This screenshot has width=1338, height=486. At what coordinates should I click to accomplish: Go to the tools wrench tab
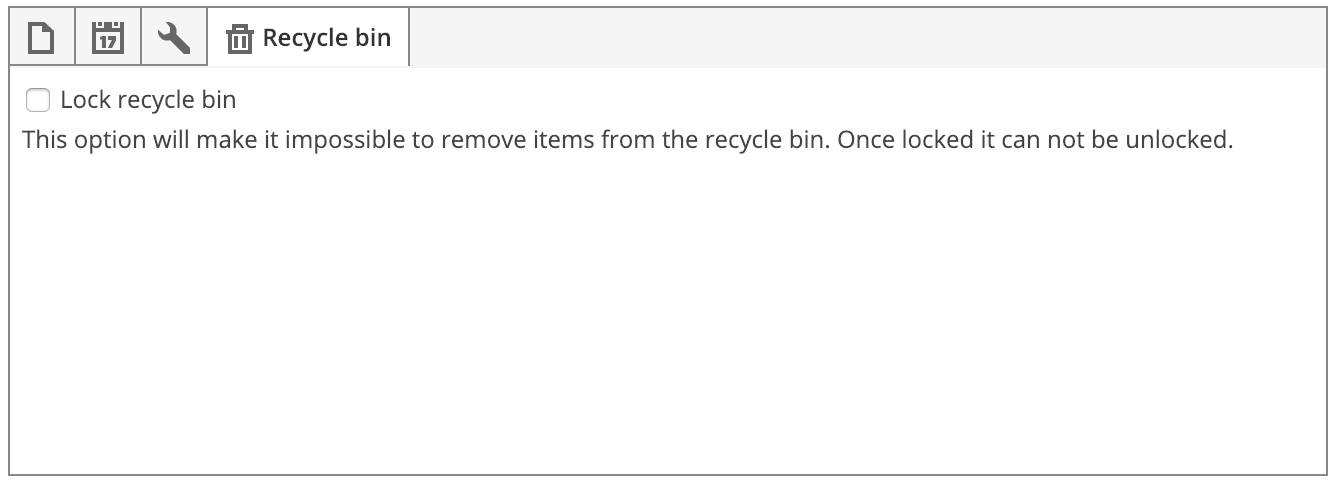coord(174,38)
